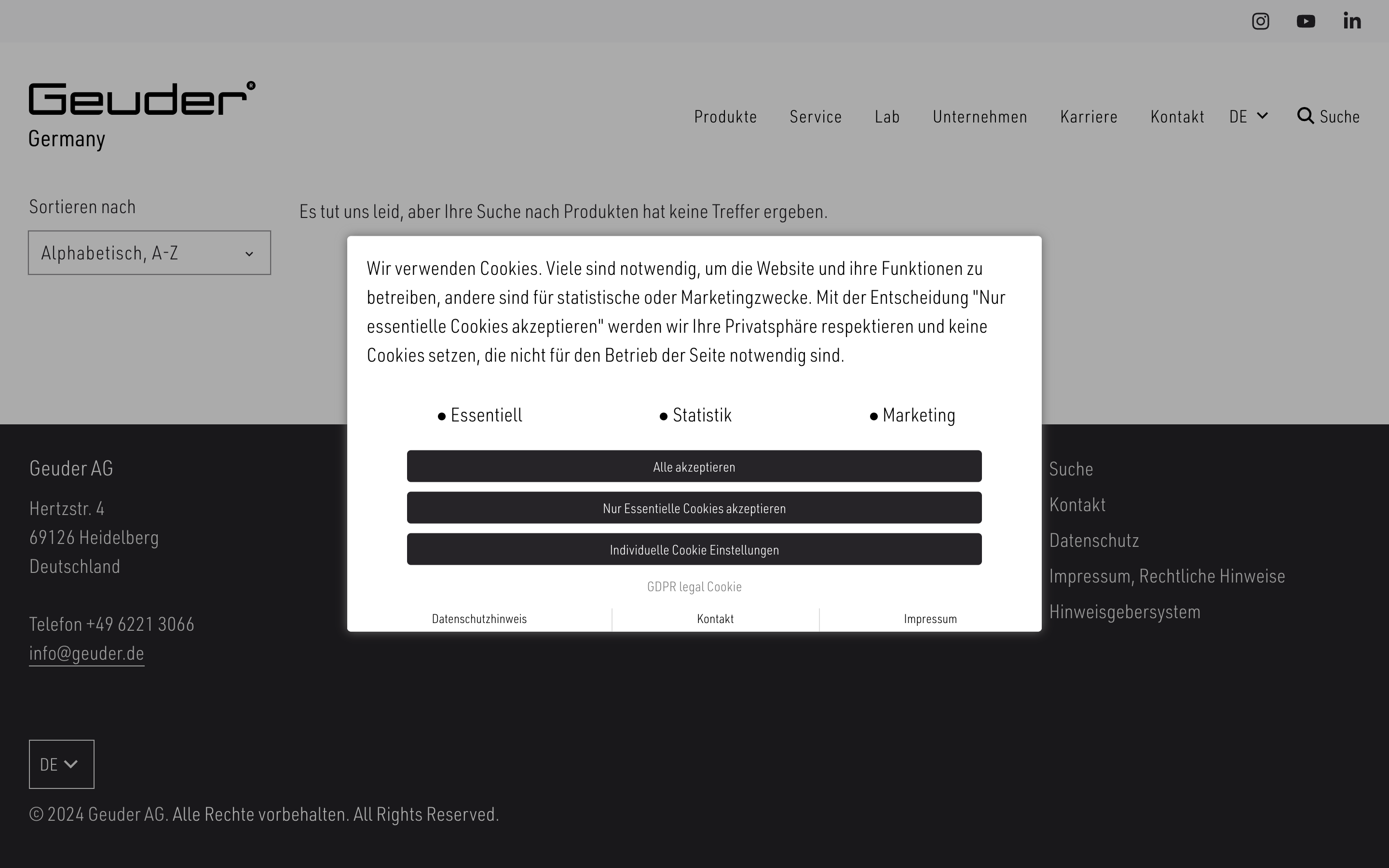Screen dimensions: 1389x868
Task: Click the GDPR legal Cookie link
Action: (694, 586)
